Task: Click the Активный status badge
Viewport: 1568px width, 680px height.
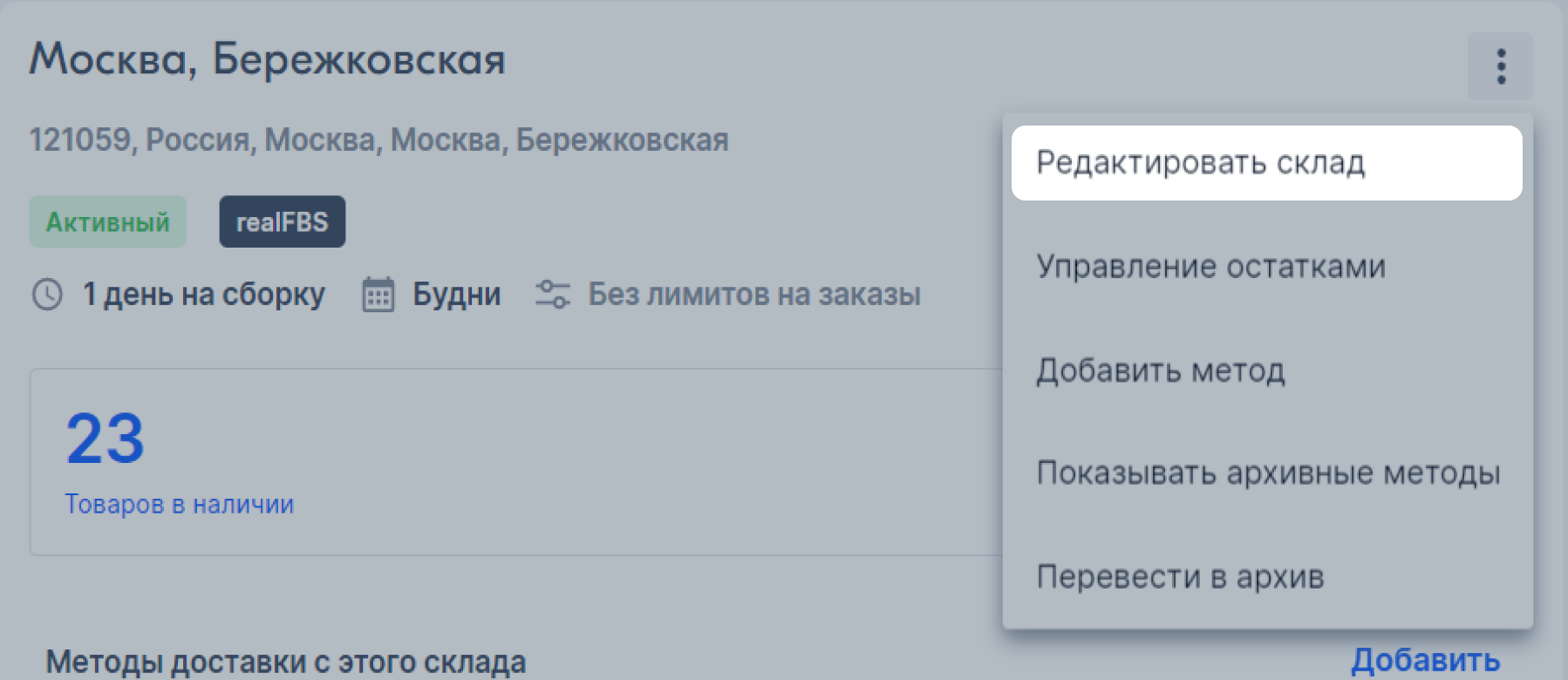Action: click(108, 221)
